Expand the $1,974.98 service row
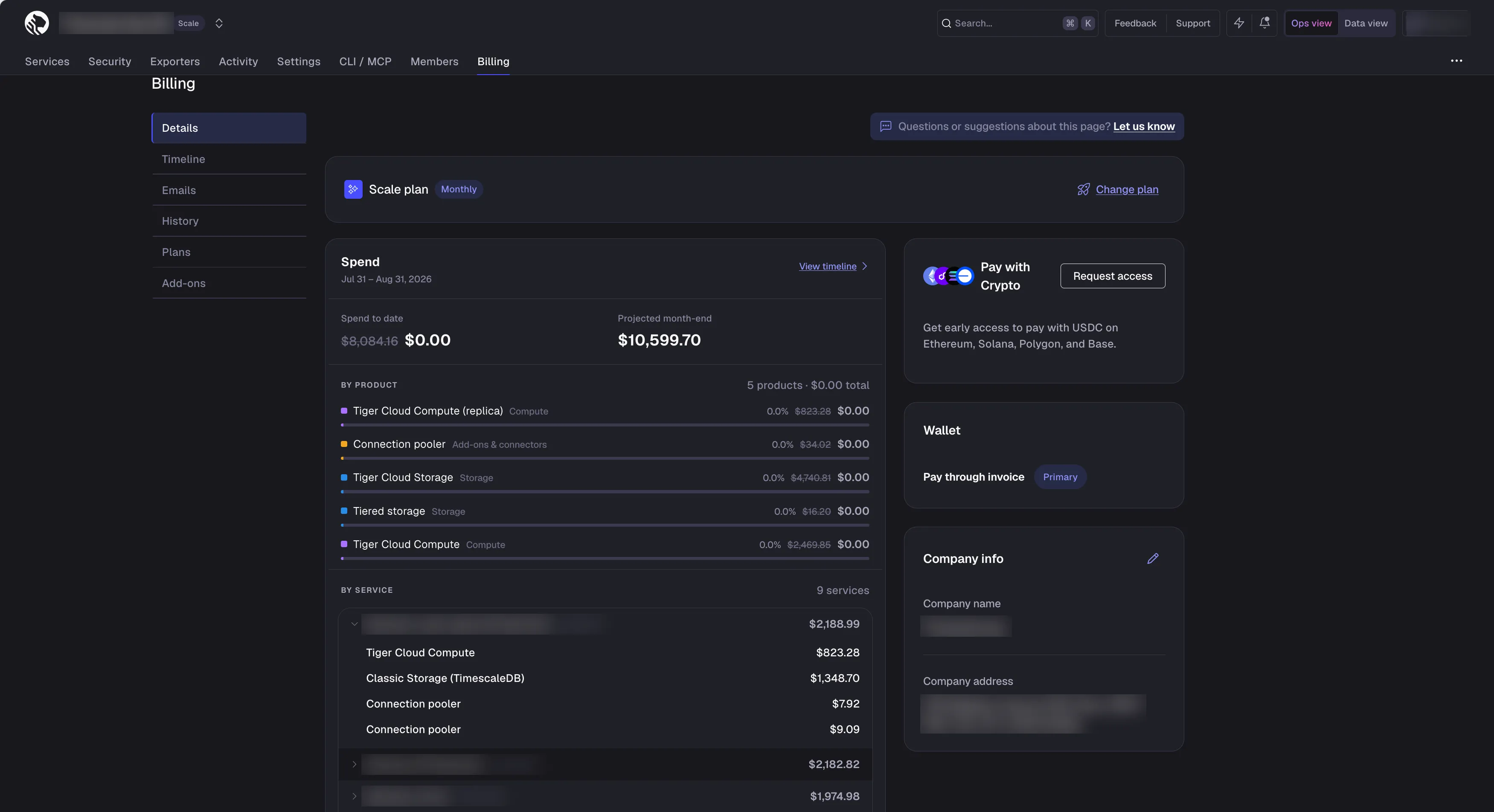 coord(605,796)
